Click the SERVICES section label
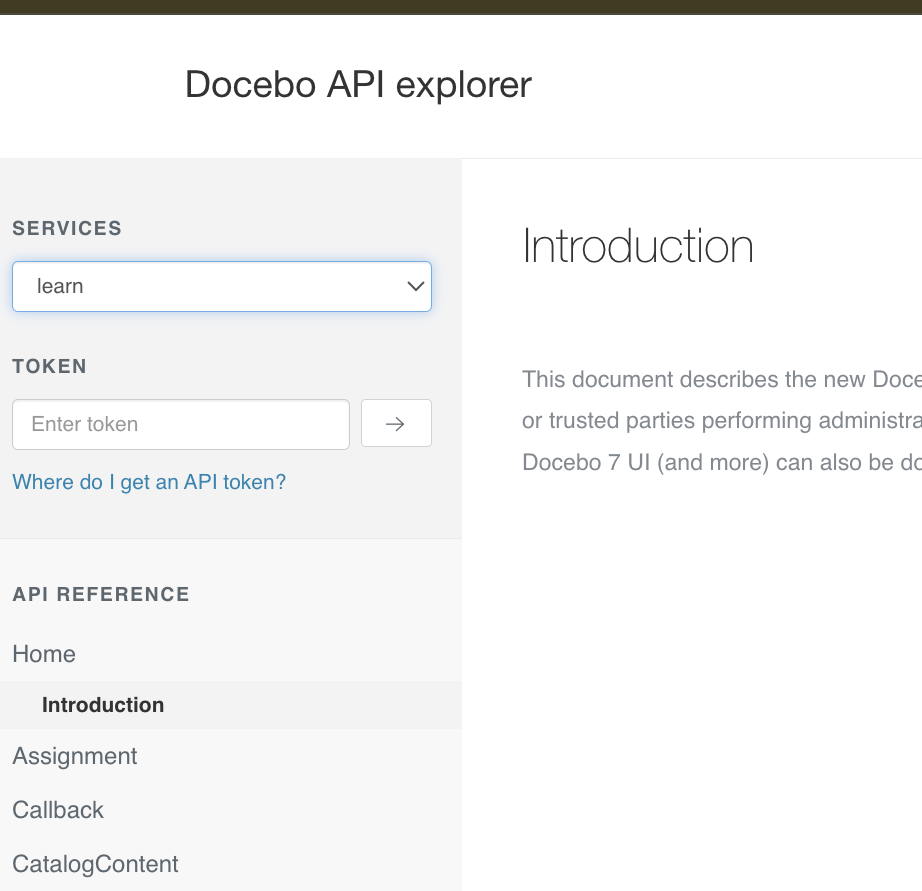The width and height of the screenshot is (922, 891). point(67,228)
